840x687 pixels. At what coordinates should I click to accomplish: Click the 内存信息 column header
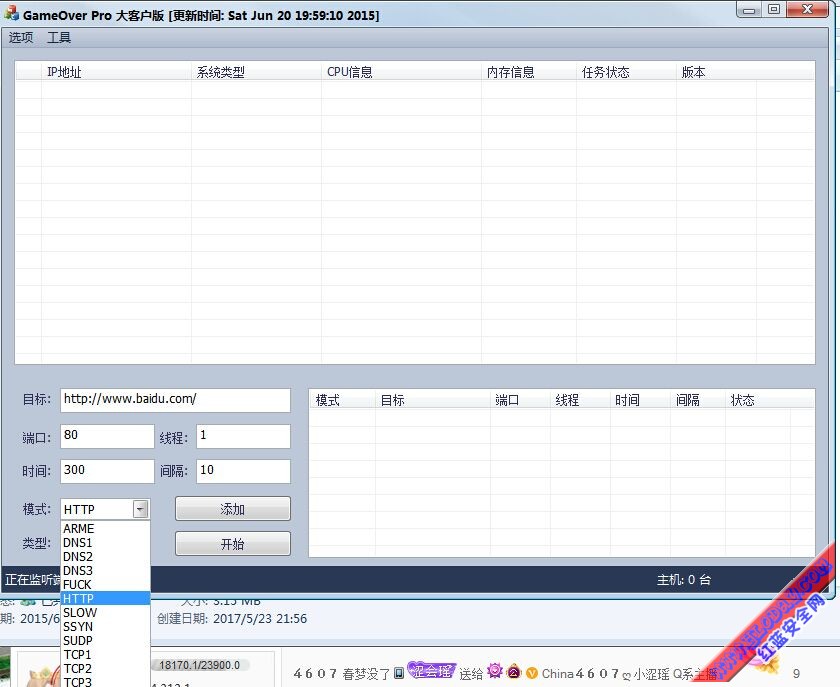pos(529,72)
